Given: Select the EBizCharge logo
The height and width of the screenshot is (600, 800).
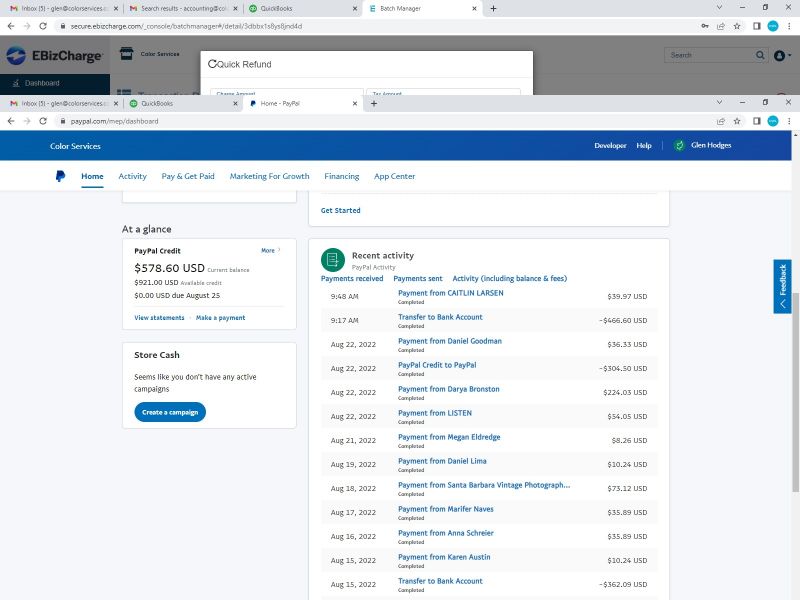Looking at the screenshot, I should (53, 56).
